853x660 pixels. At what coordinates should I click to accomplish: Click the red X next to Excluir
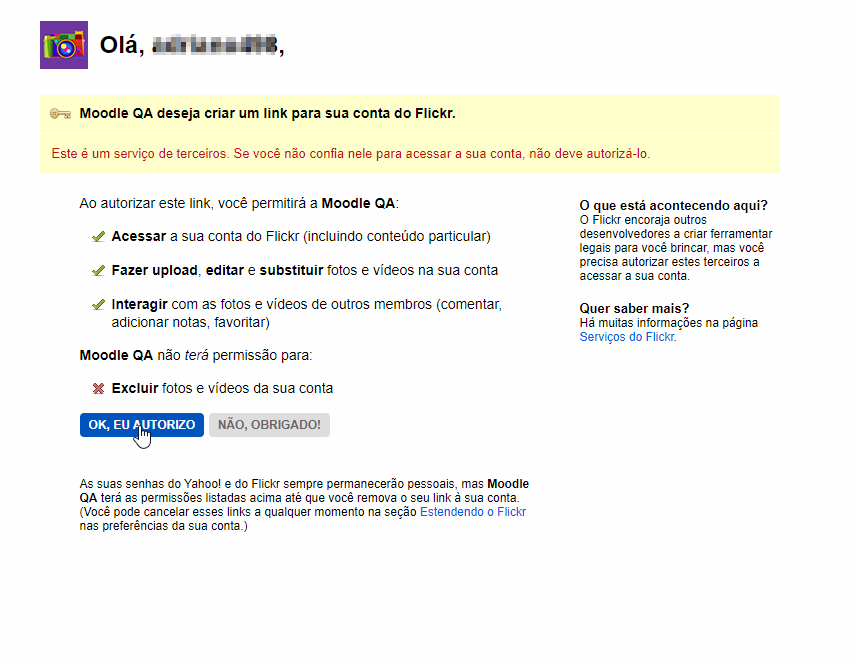click(98, 388)
